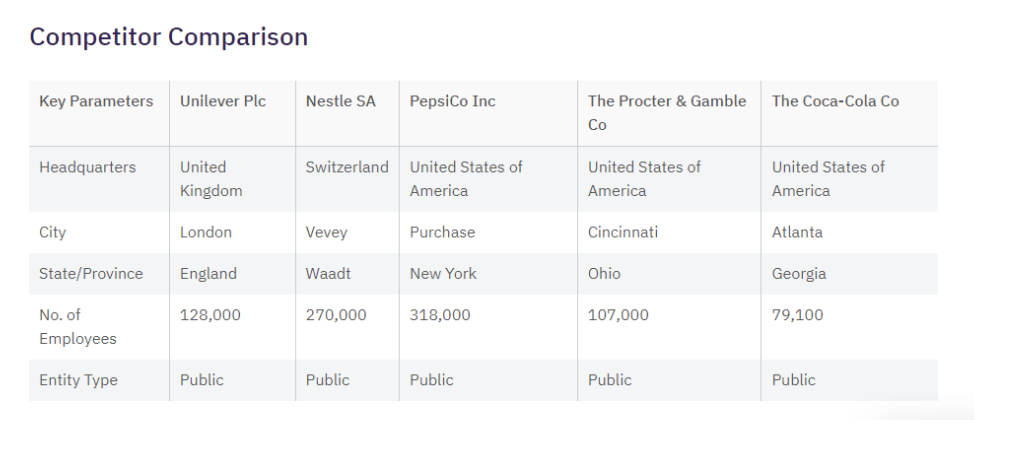
Task: Select the 318,000 employees cell
Action: click(x=440, y=315)
